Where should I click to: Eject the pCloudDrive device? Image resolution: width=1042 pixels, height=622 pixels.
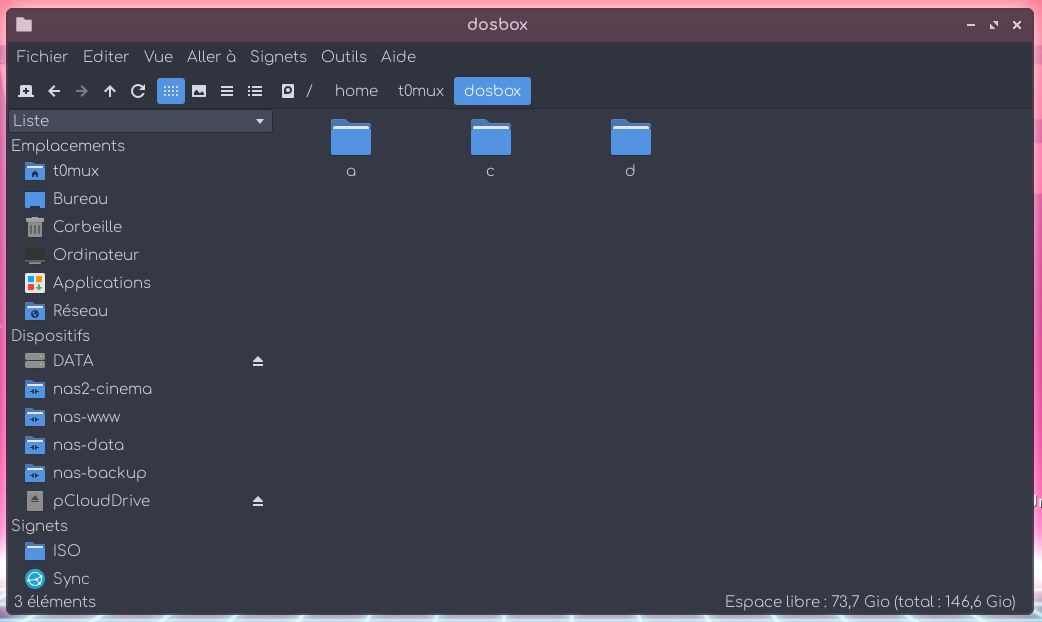click(x=258, y=501)
